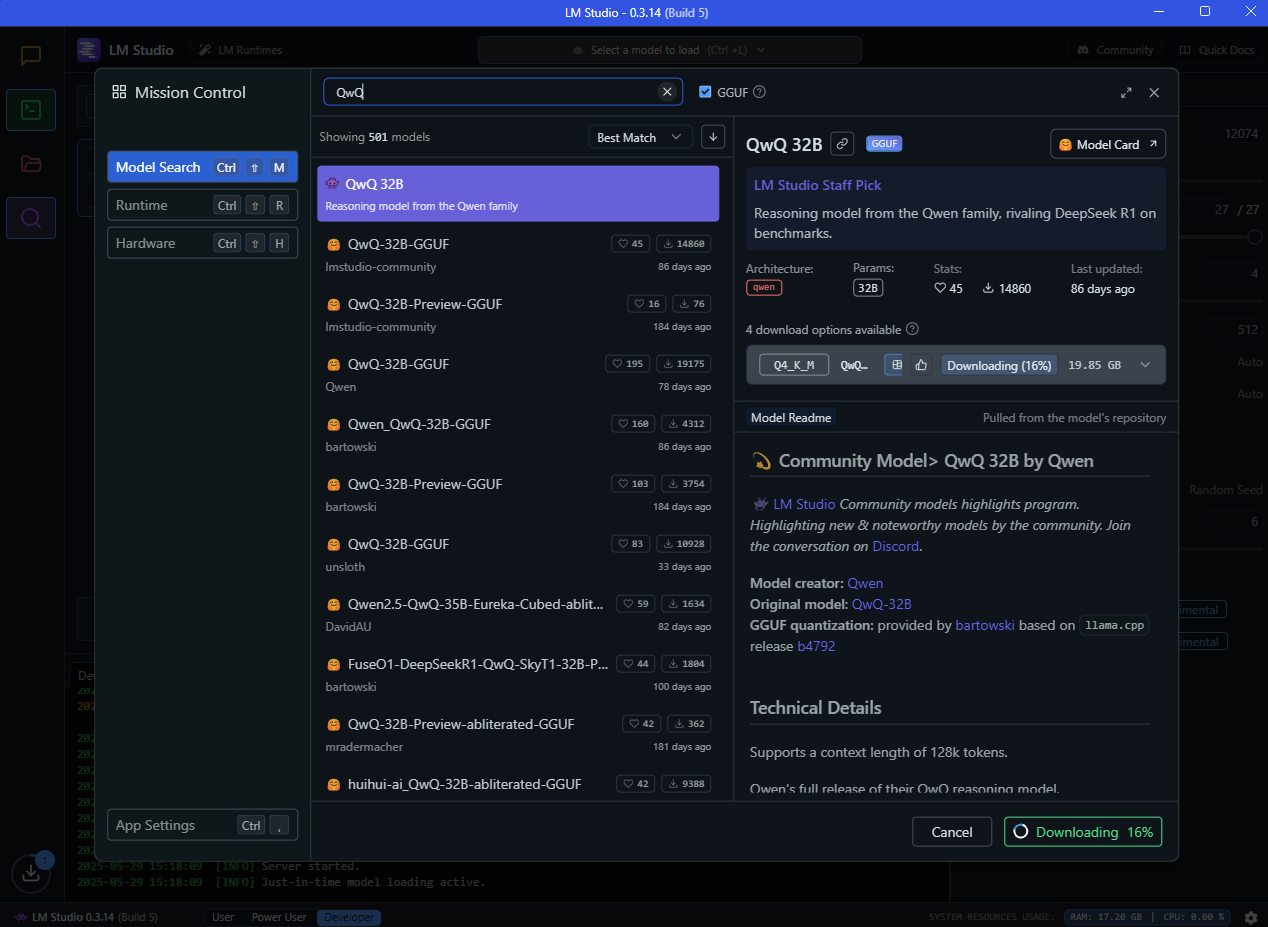Open the Best Match sort dropdown
The height and width of the screenshot is (927, 1268).
(640, 137)
